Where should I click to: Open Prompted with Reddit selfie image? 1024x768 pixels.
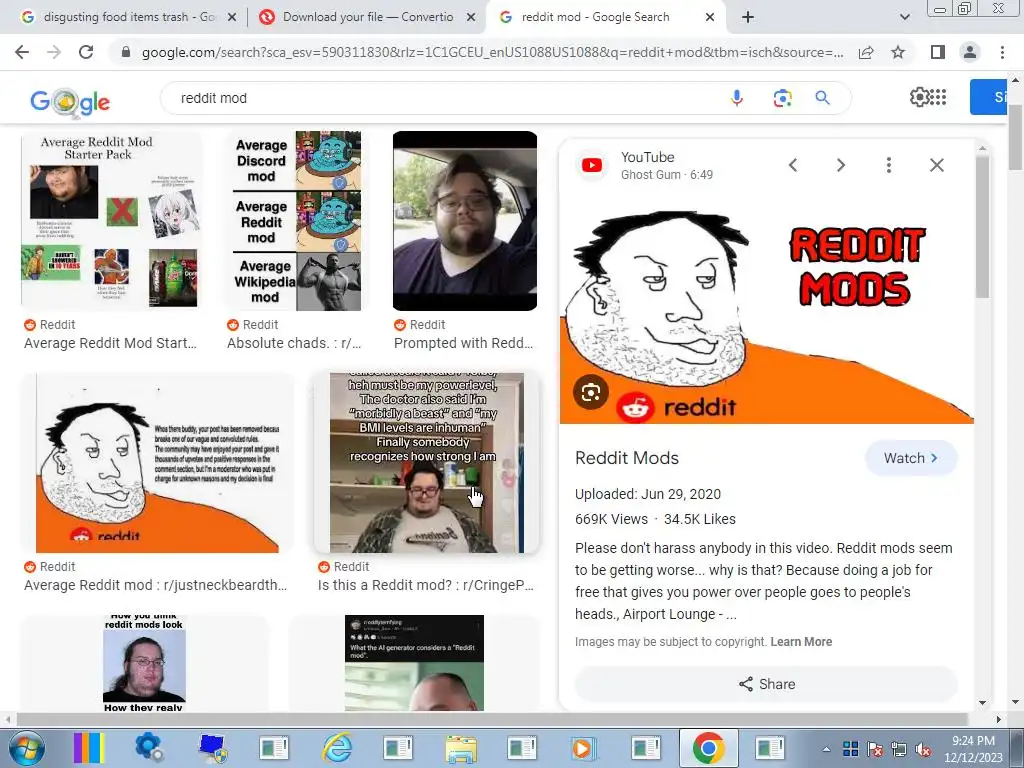(x=464, y=220)
